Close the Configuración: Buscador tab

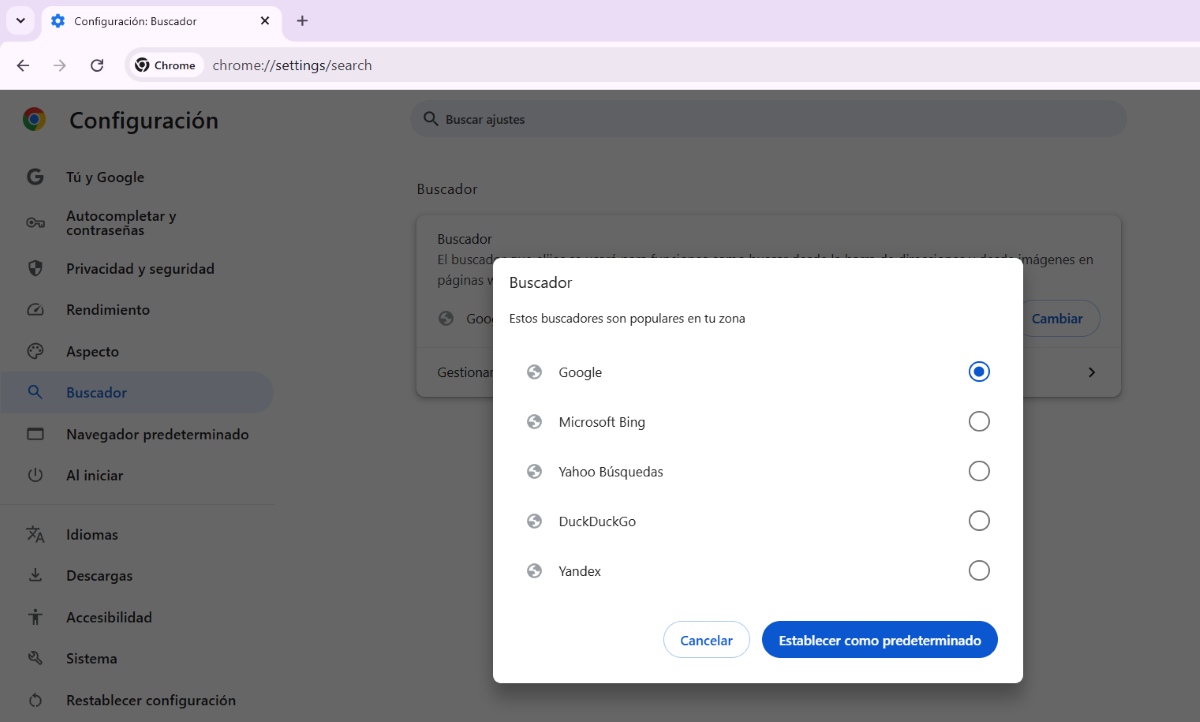pyautogui.click(x=265, y=20)
